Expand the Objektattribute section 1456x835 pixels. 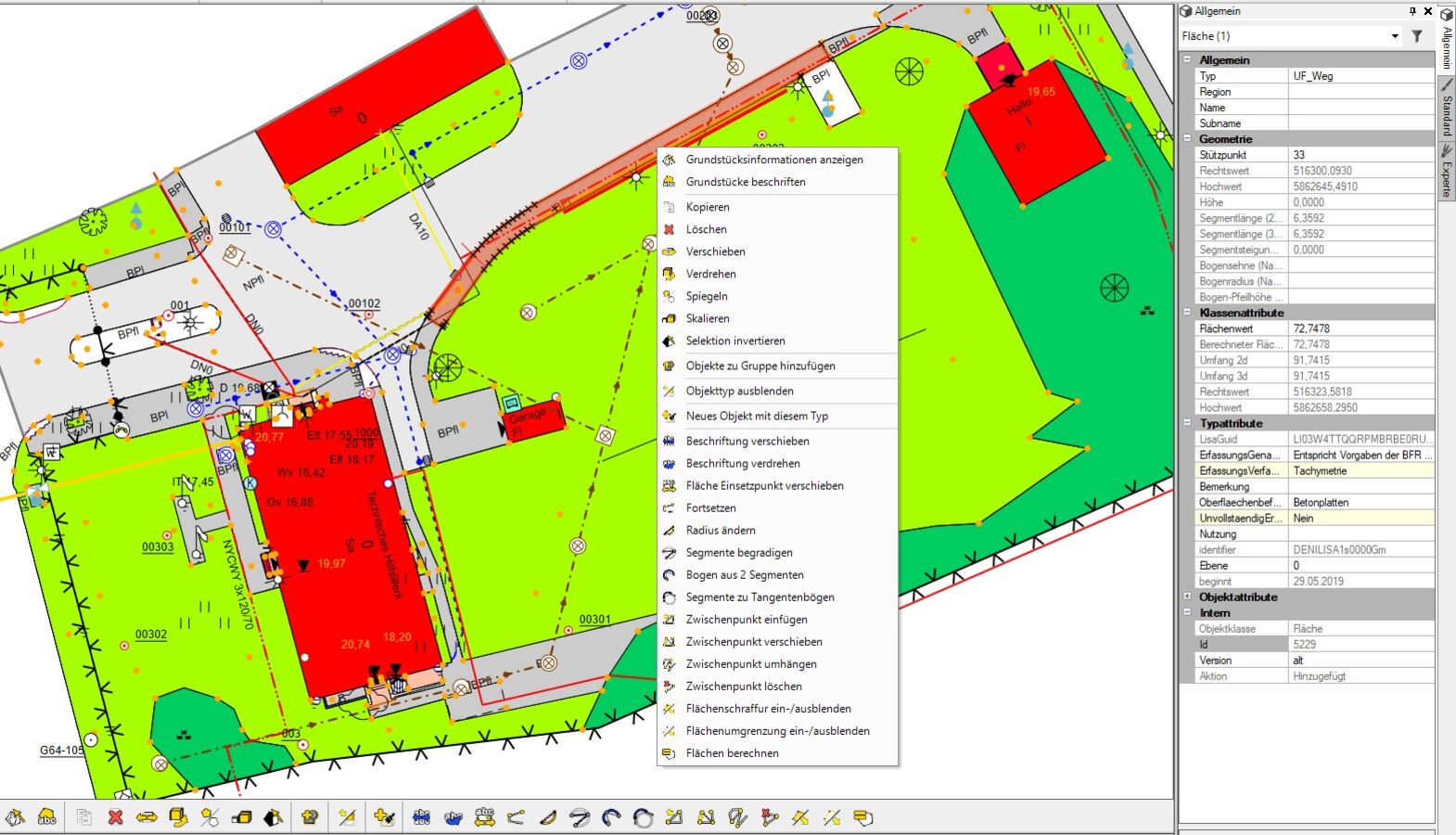(x=1187, y=597)
